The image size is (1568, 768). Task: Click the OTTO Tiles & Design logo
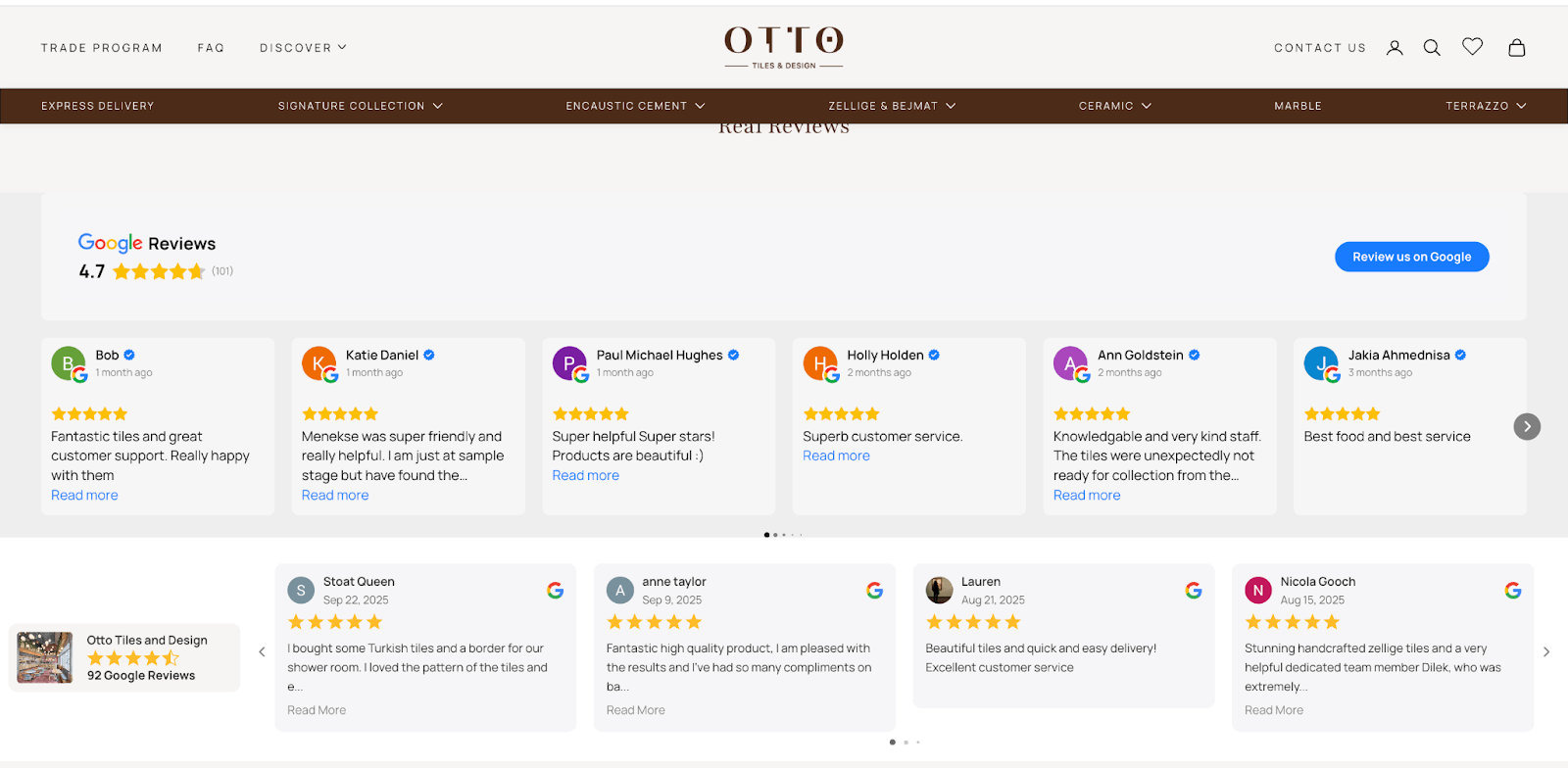pyautogui.click(x=784, y=47)
